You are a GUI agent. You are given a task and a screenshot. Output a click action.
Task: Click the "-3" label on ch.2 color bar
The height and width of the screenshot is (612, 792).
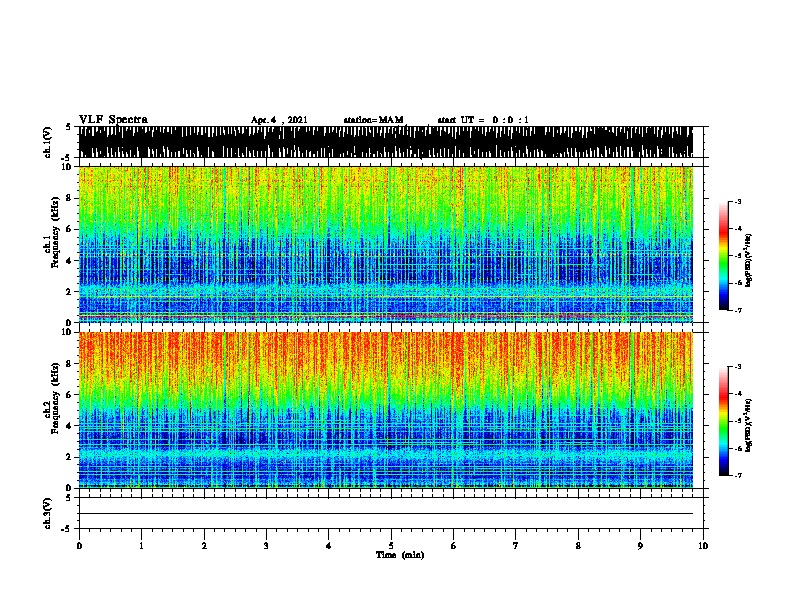(x=738, y=367)
